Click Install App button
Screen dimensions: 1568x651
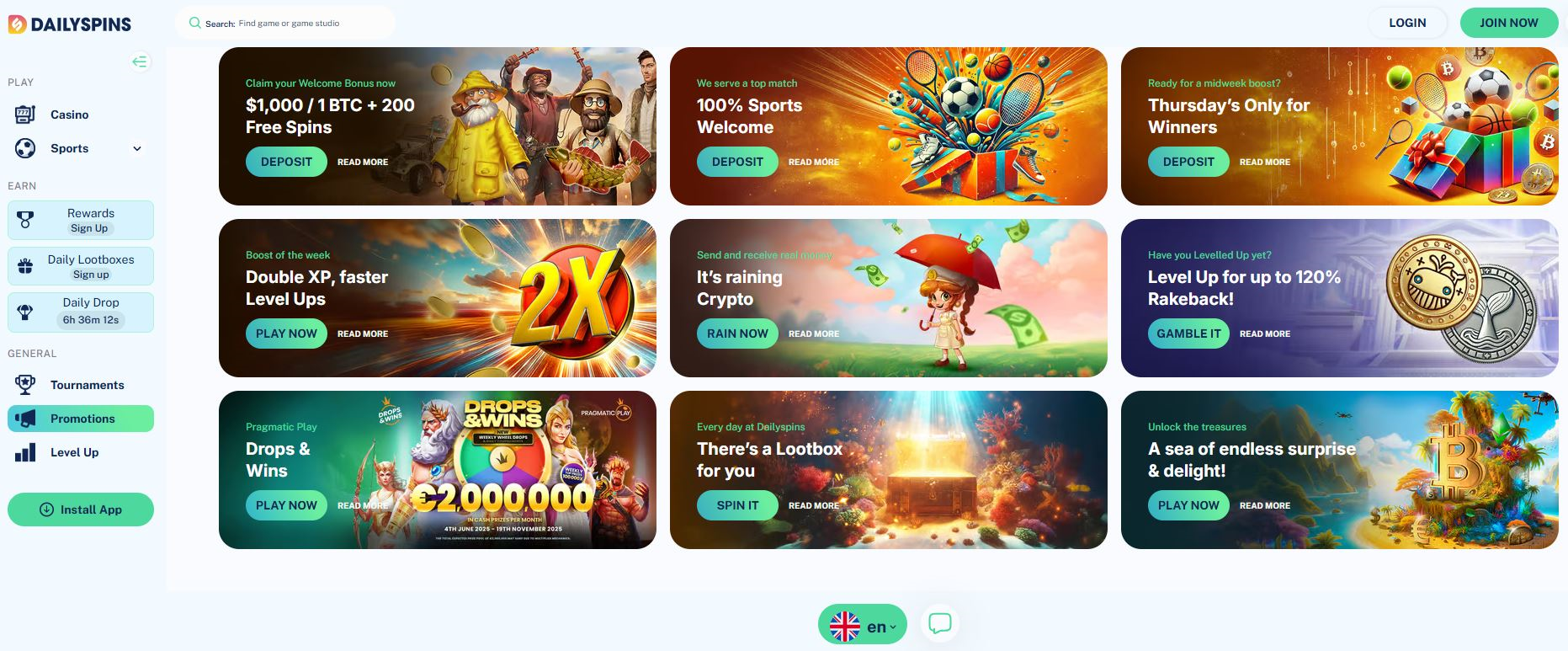tap(81, 510)
